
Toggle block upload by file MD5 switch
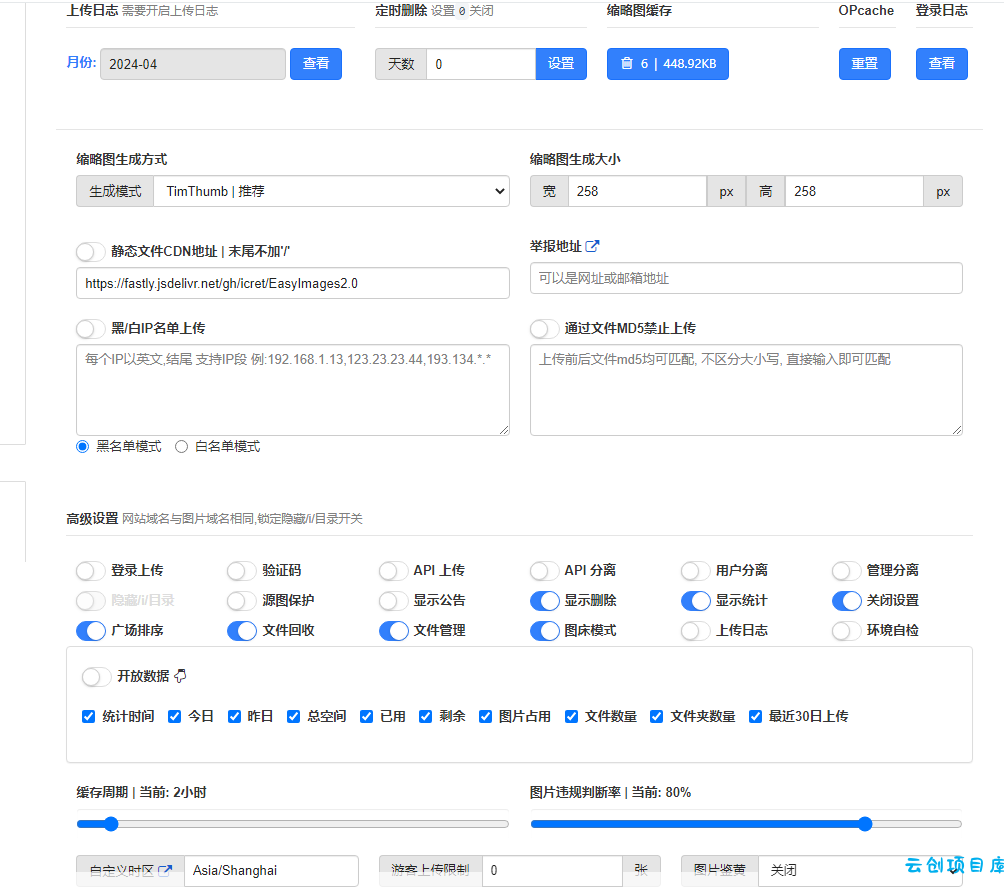click(x=544, y=328)
